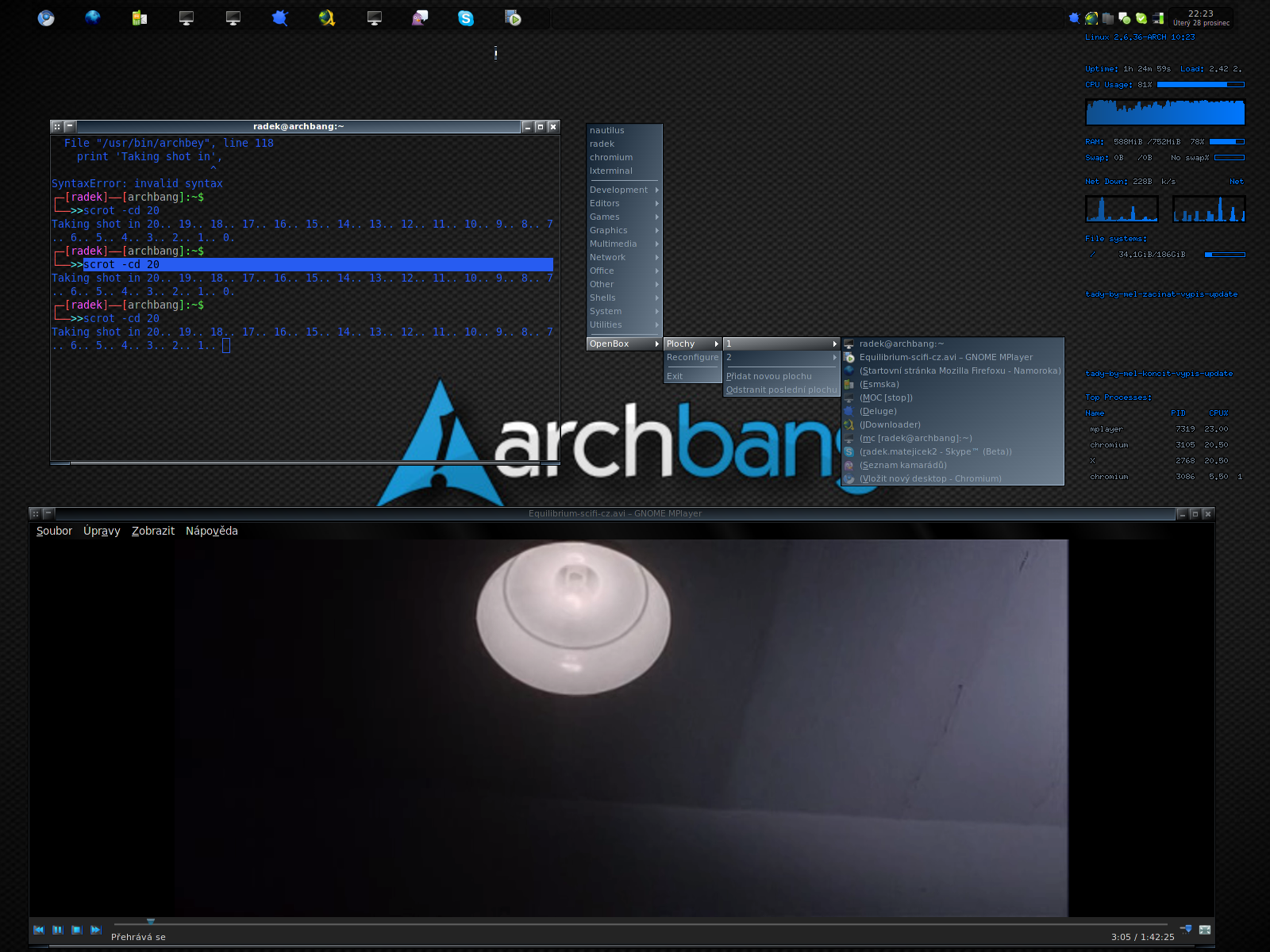Open JDownloader taskbar icon with yellow arrow
The height and width of the screenshot is (952, 1270).
[x=326, y=17]
